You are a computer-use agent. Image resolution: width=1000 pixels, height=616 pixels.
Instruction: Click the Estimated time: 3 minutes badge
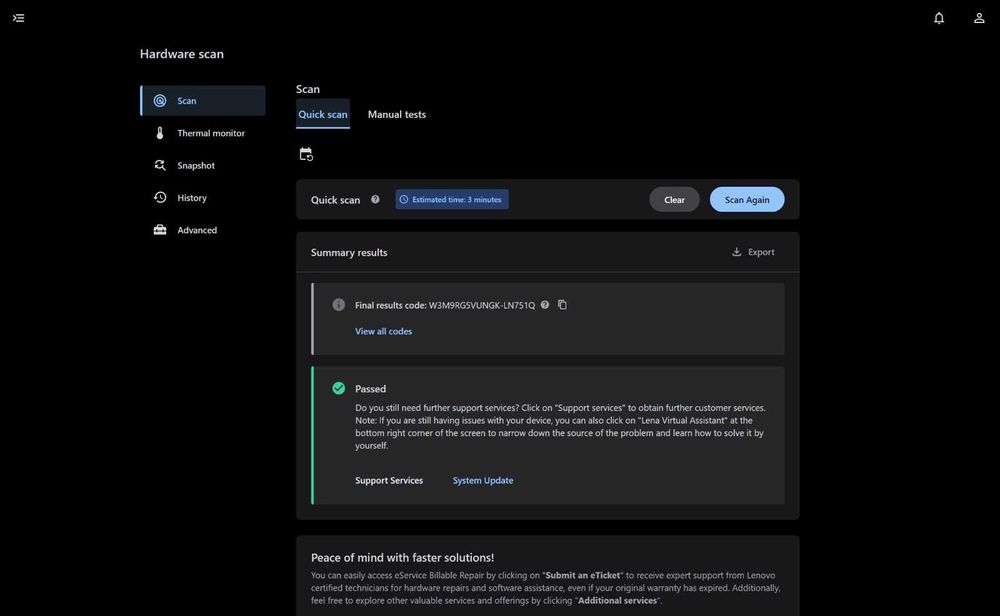[452, 200]
